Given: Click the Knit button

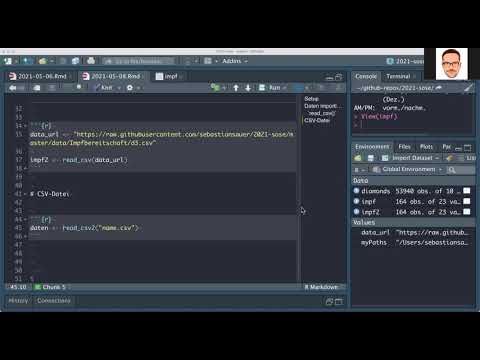Looking at the screenshot, I should click(x=103, y=88).
